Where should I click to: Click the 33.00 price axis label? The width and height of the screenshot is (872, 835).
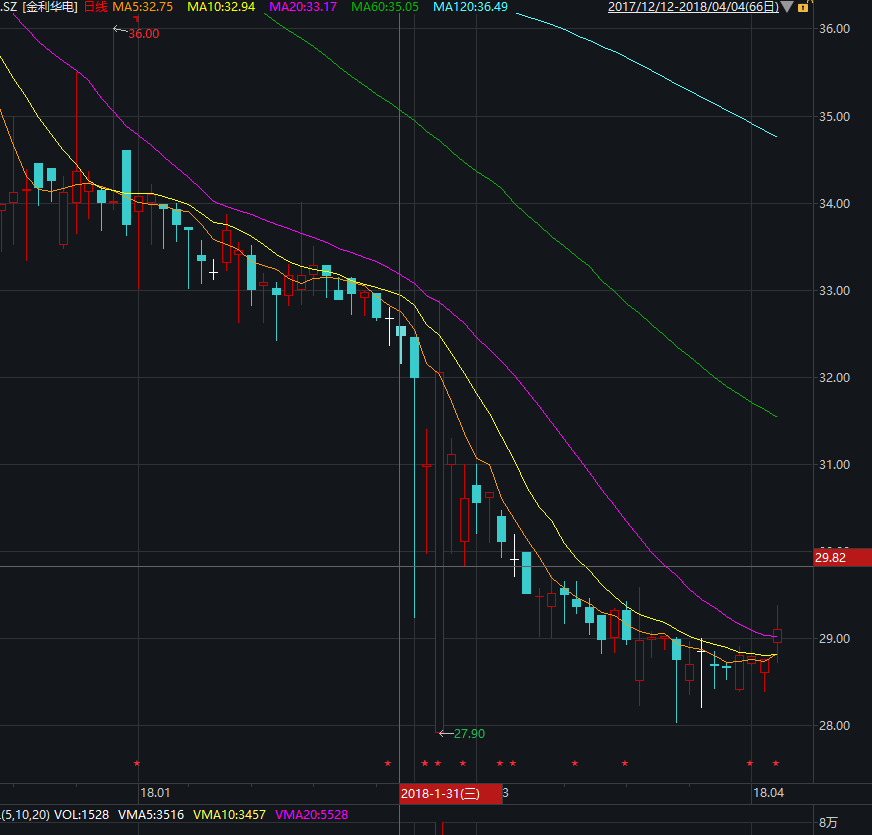[x=834, y=290]
